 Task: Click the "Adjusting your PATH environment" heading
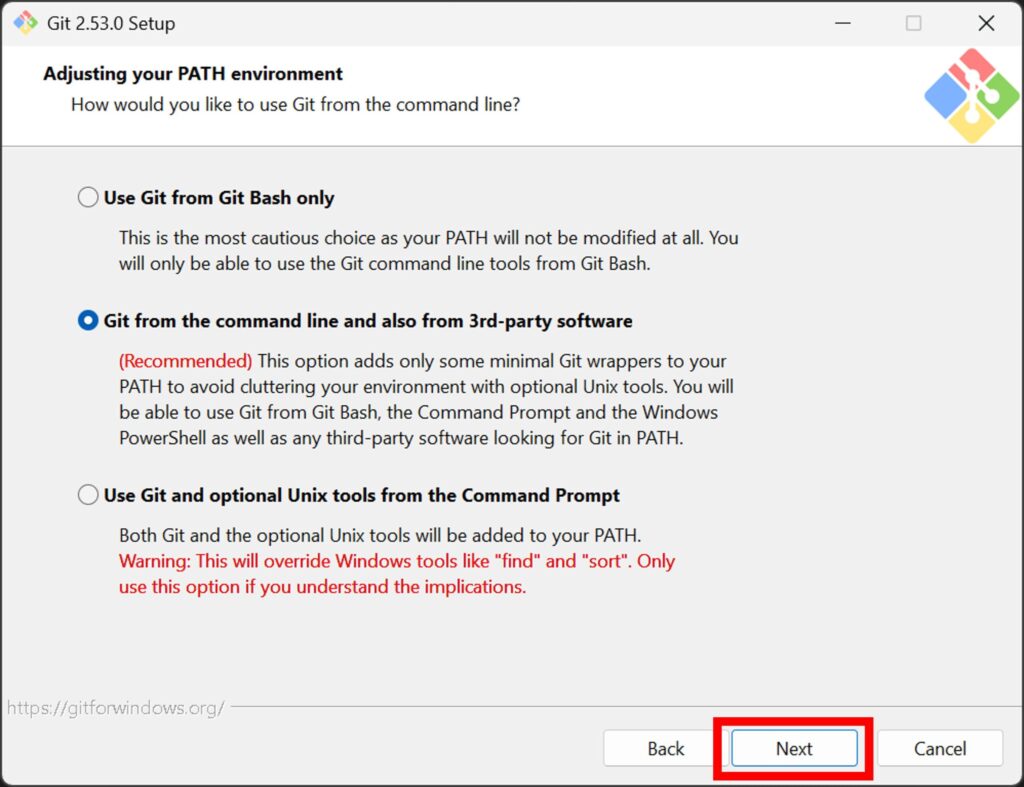coord(193,74)
